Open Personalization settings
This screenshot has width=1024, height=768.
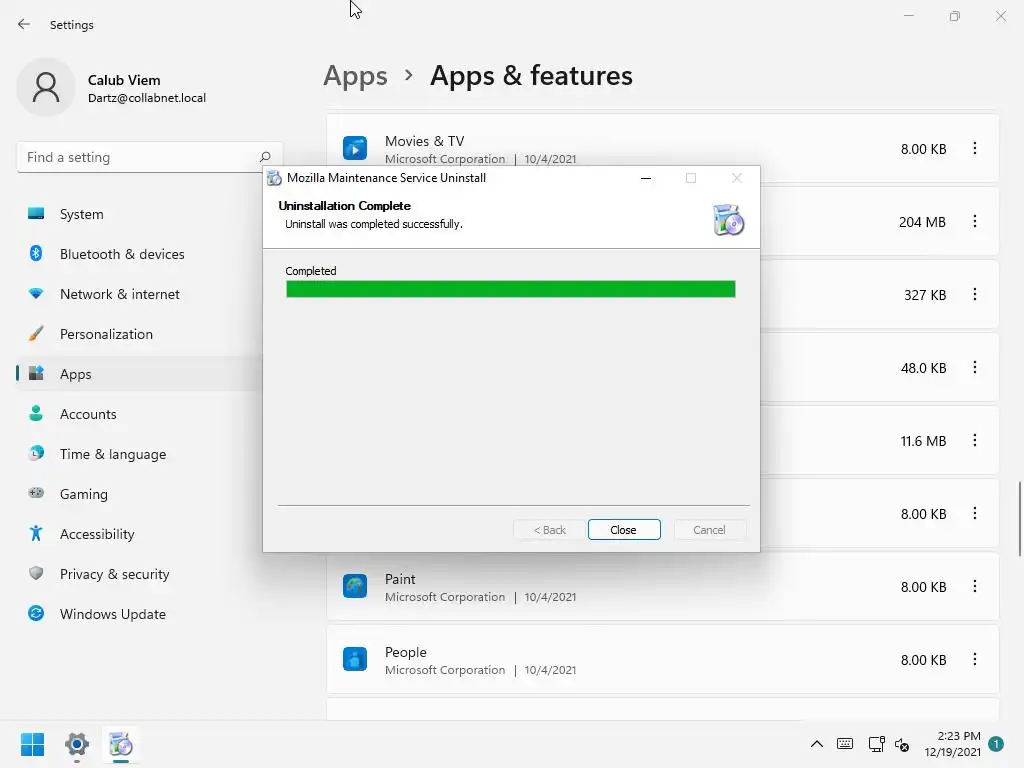pos(138,334)
